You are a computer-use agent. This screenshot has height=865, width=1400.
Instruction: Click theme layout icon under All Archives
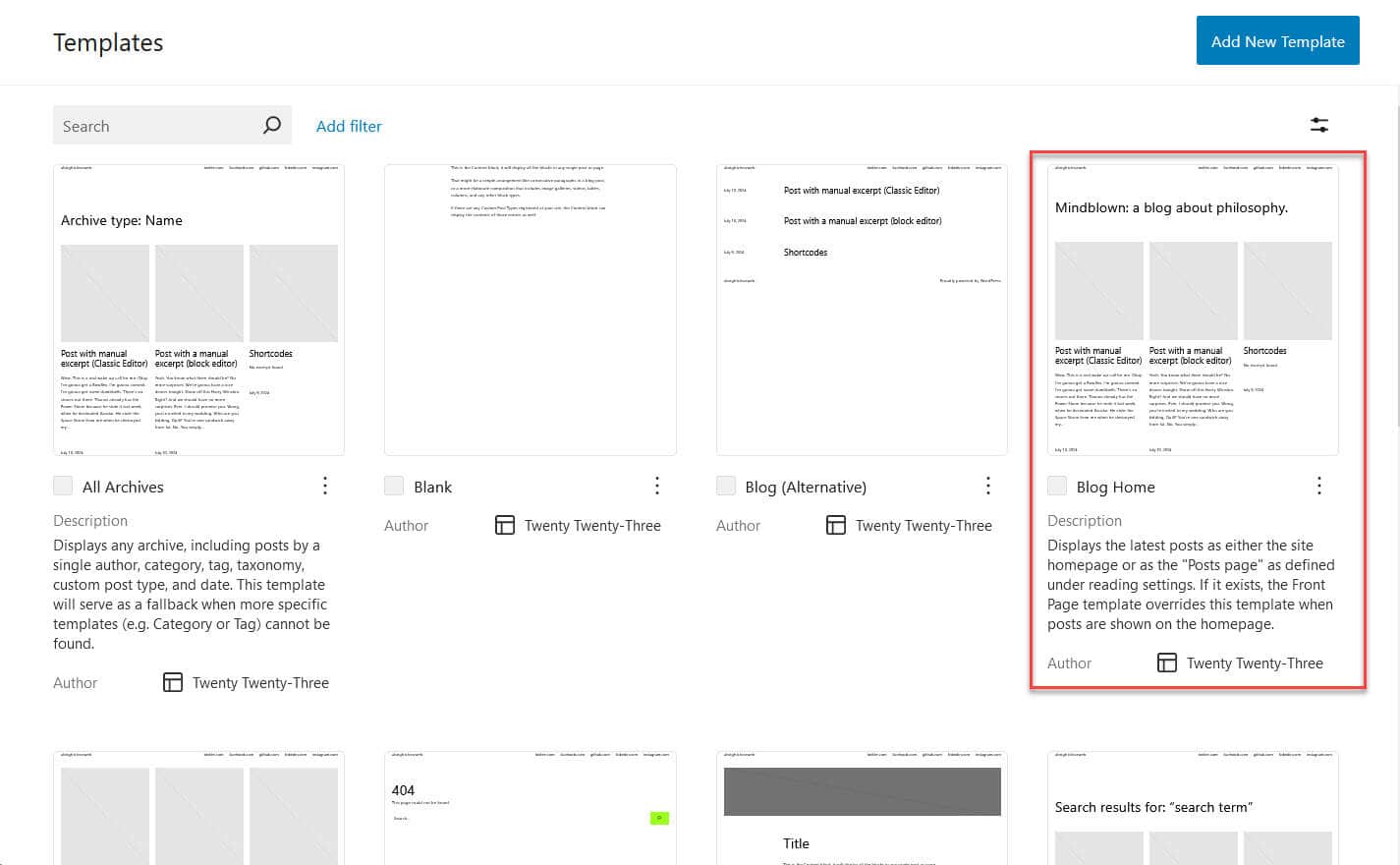[x=173, y=682]
